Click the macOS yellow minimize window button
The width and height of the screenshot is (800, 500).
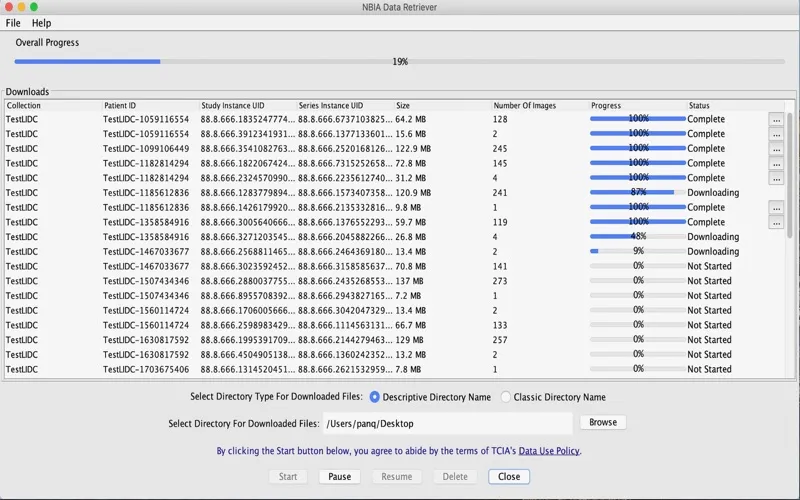coord(21,7)
